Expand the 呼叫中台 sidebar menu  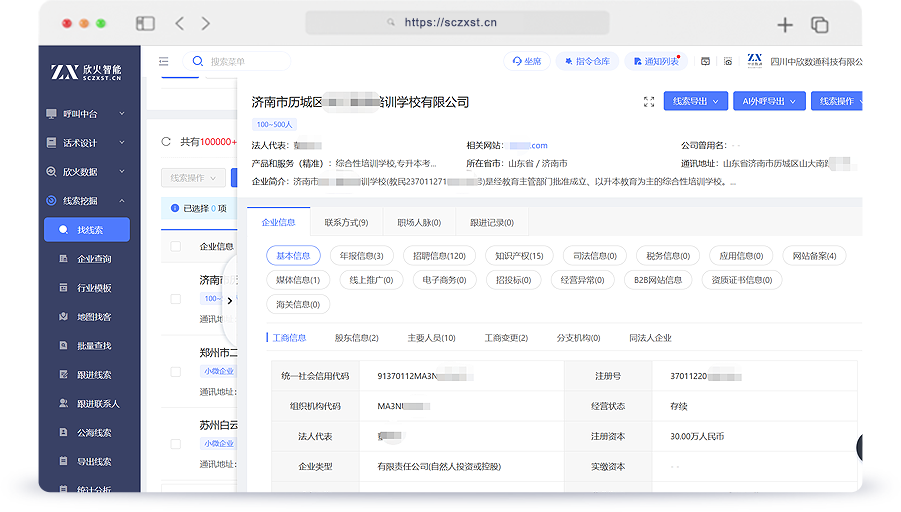86,114
